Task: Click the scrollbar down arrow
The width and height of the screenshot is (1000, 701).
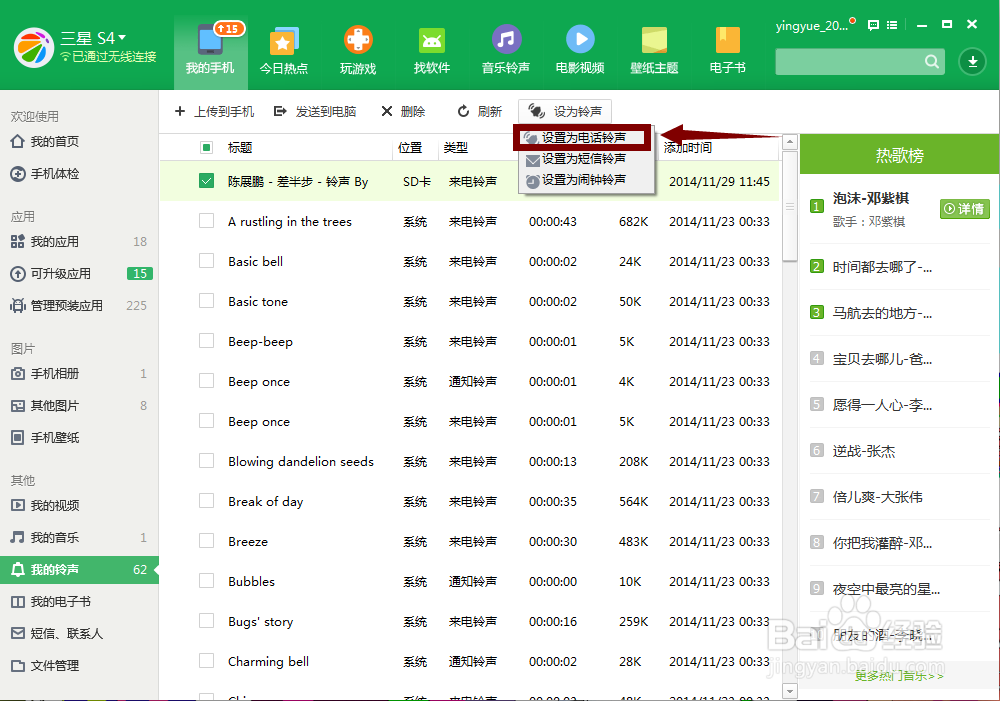Action: tap(790, 691)
